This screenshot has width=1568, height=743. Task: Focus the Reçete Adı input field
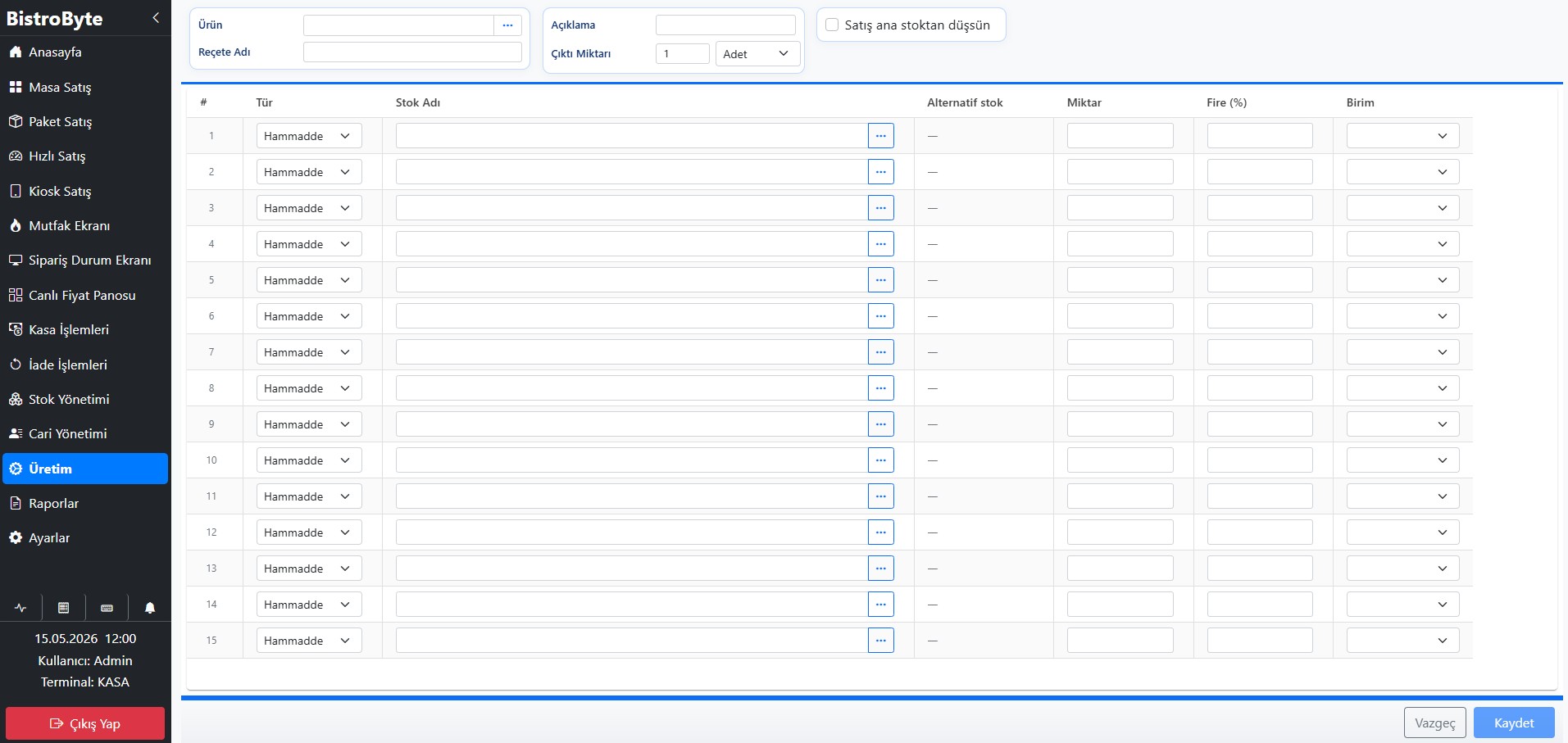412,52
